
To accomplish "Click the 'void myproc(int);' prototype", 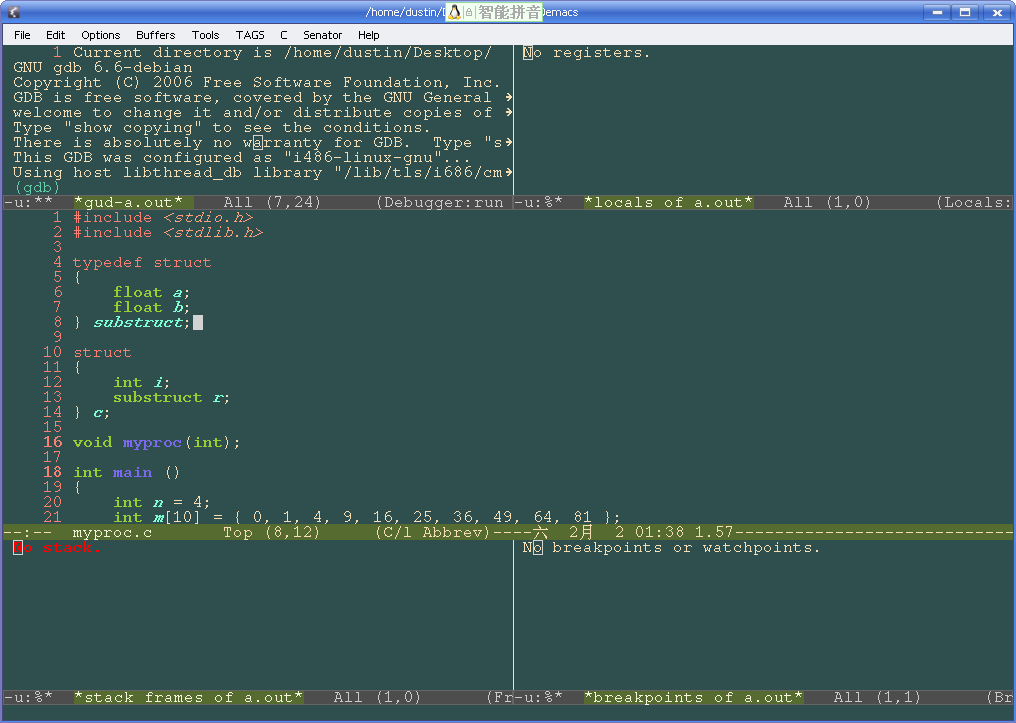I will (156, 442).
